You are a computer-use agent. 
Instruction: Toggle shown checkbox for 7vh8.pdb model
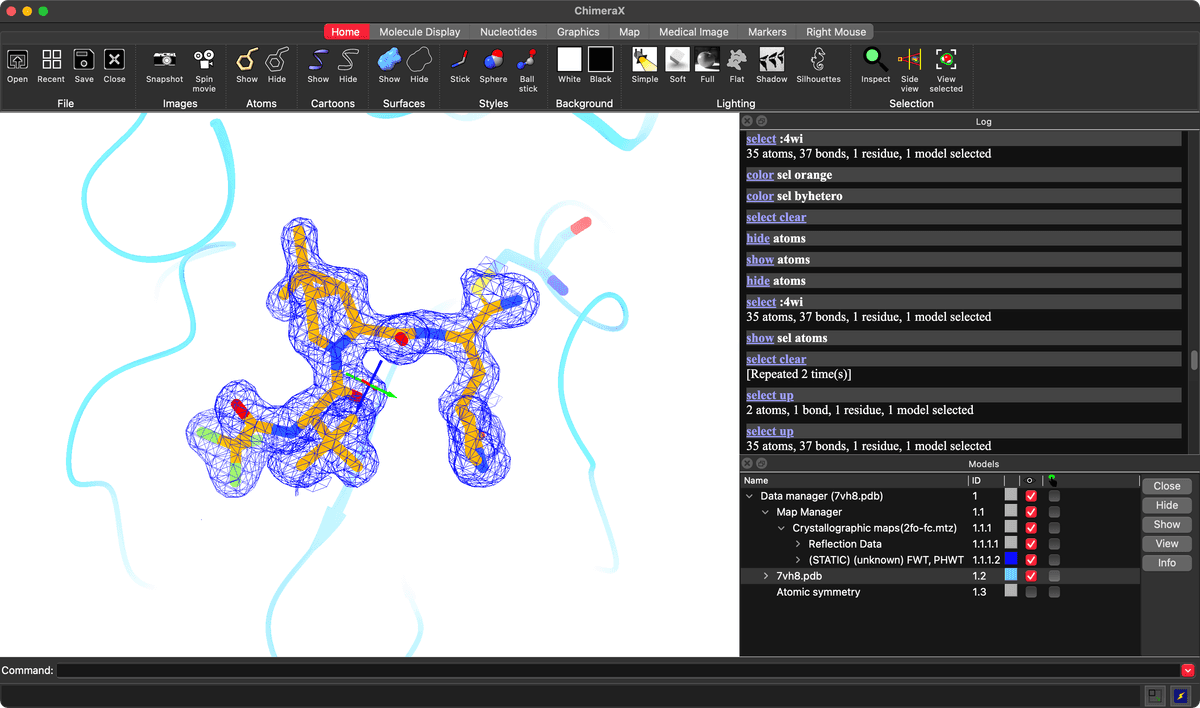coord(1031,576)
